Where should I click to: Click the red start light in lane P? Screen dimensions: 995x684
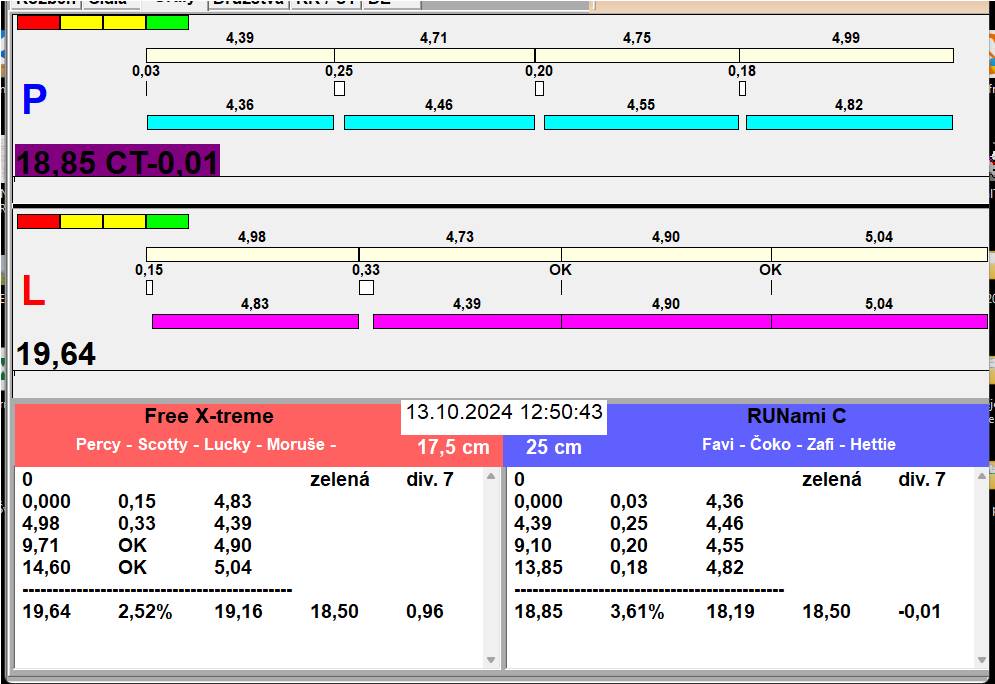pos(38,22)
